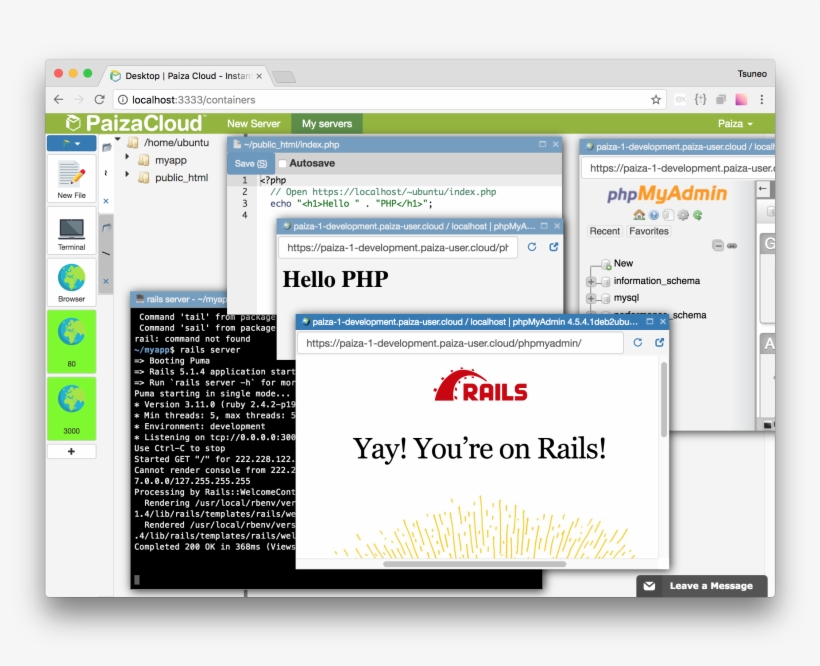Expand the mysql database node
This screenshot has width=820, height=666.
click(x=591, y=298)
